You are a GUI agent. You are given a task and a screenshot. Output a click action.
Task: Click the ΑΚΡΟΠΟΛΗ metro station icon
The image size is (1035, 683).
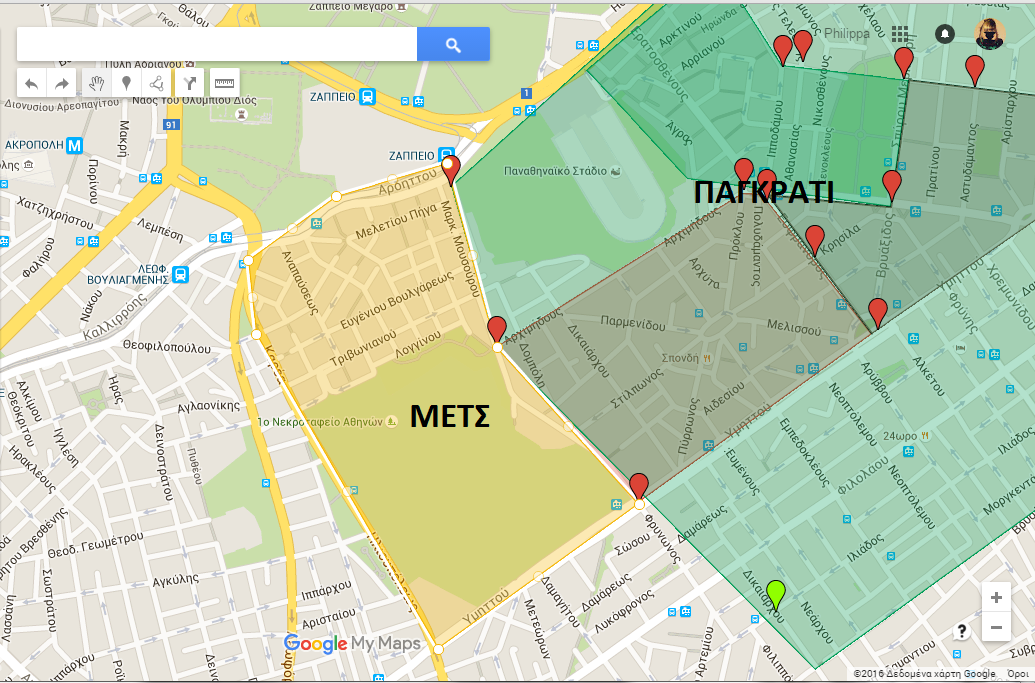tap(74, 145)
